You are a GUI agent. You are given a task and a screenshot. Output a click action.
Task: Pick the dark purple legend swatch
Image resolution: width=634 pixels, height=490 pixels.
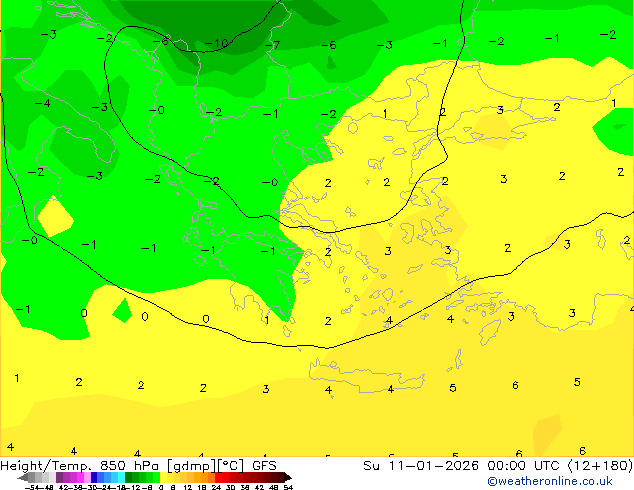click(59, 477)
